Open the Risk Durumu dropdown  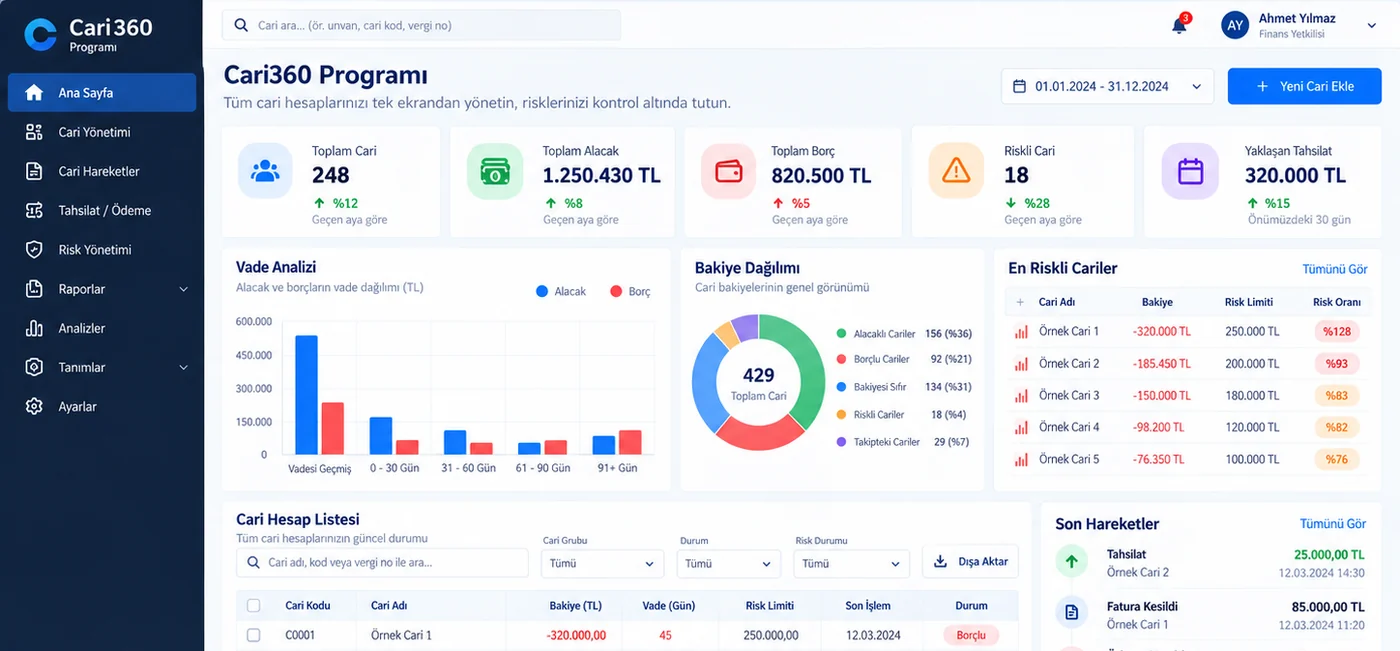pos(852,563)
